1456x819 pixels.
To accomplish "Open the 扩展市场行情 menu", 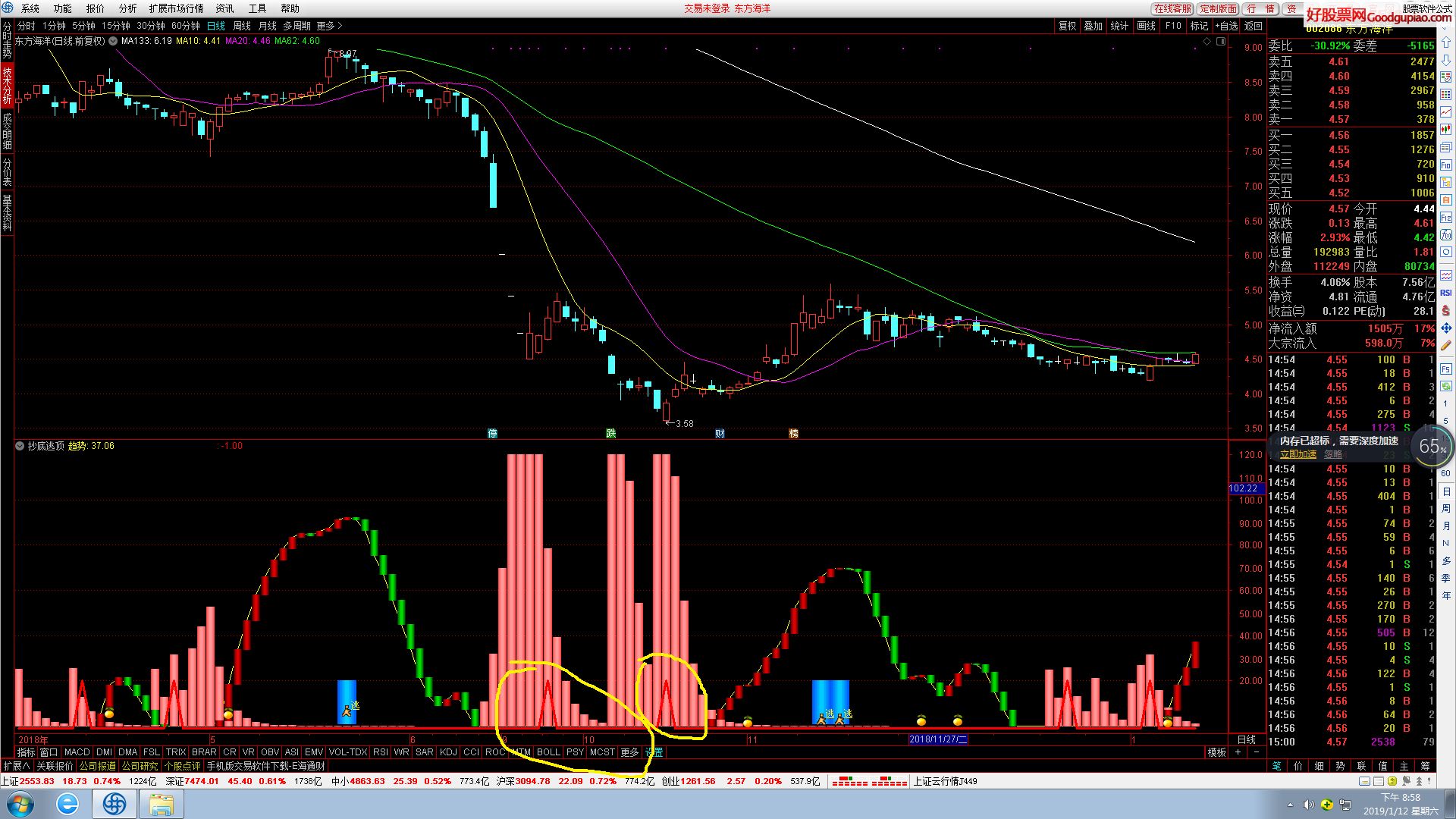I will click(x=177, y=8).
